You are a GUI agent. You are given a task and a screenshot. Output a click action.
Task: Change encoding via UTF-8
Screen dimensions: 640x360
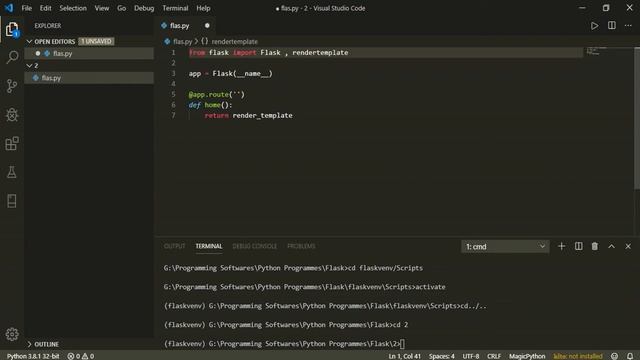pos(471,356)
